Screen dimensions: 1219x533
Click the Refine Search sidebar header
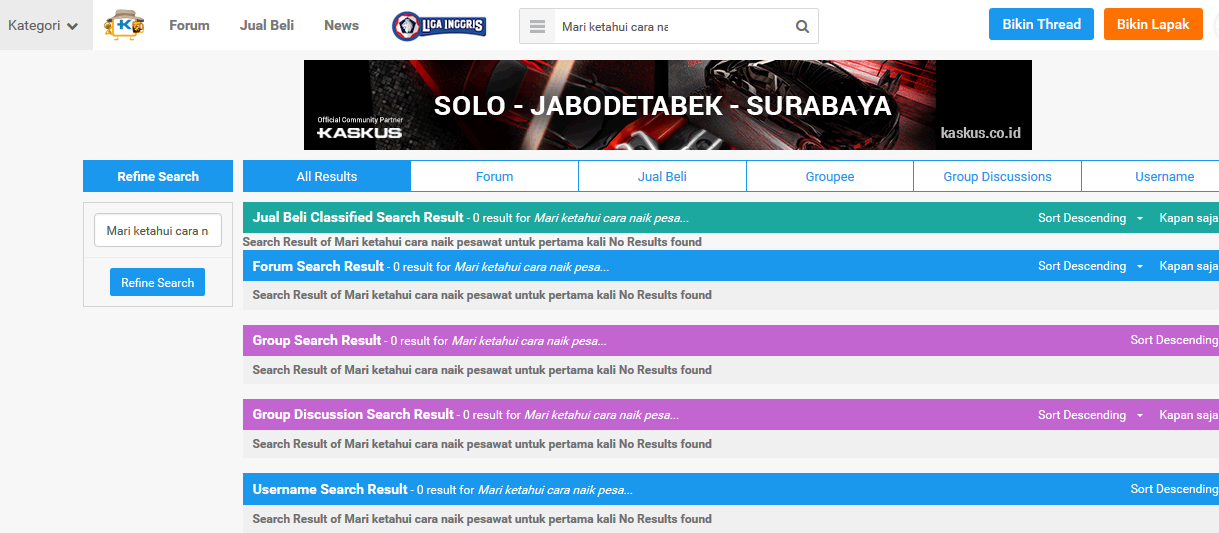tap(158, 176)
